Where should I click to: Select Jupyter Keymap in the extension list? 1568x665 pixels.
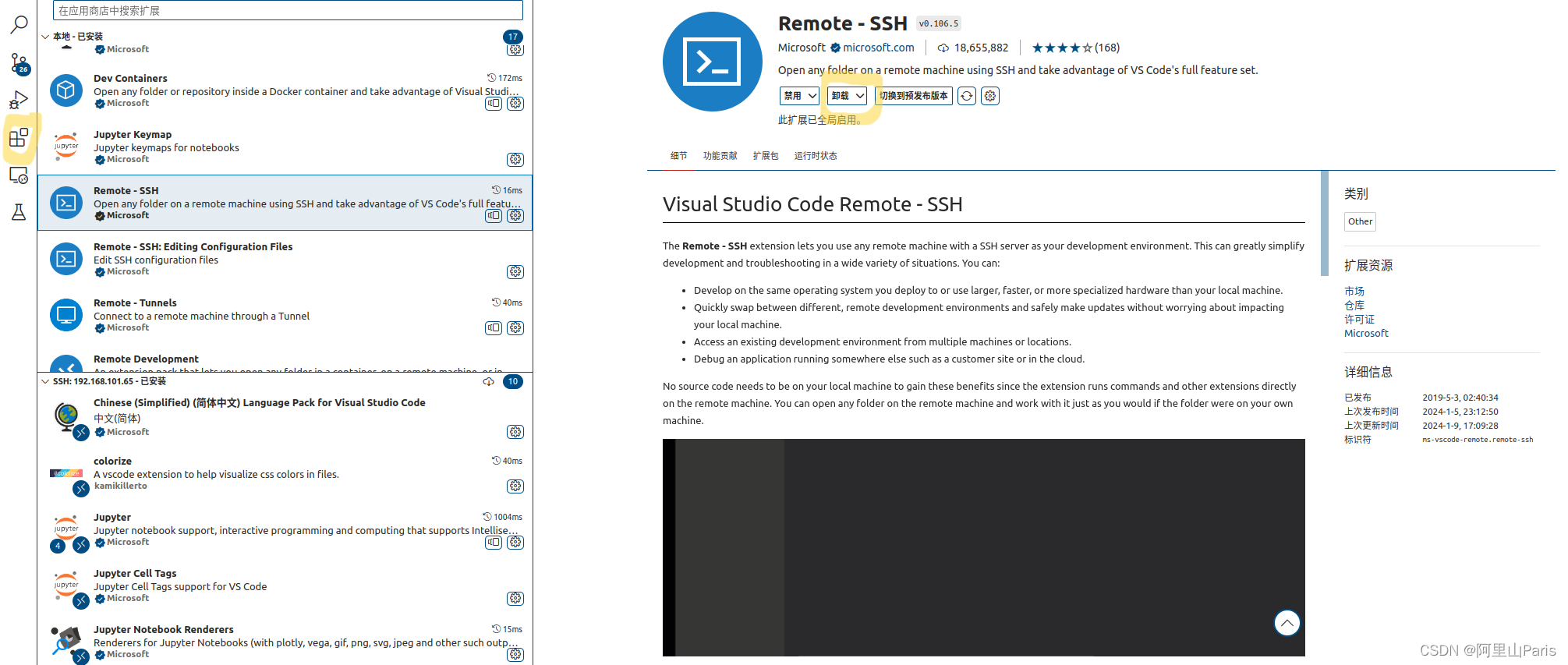coord(285,147)
